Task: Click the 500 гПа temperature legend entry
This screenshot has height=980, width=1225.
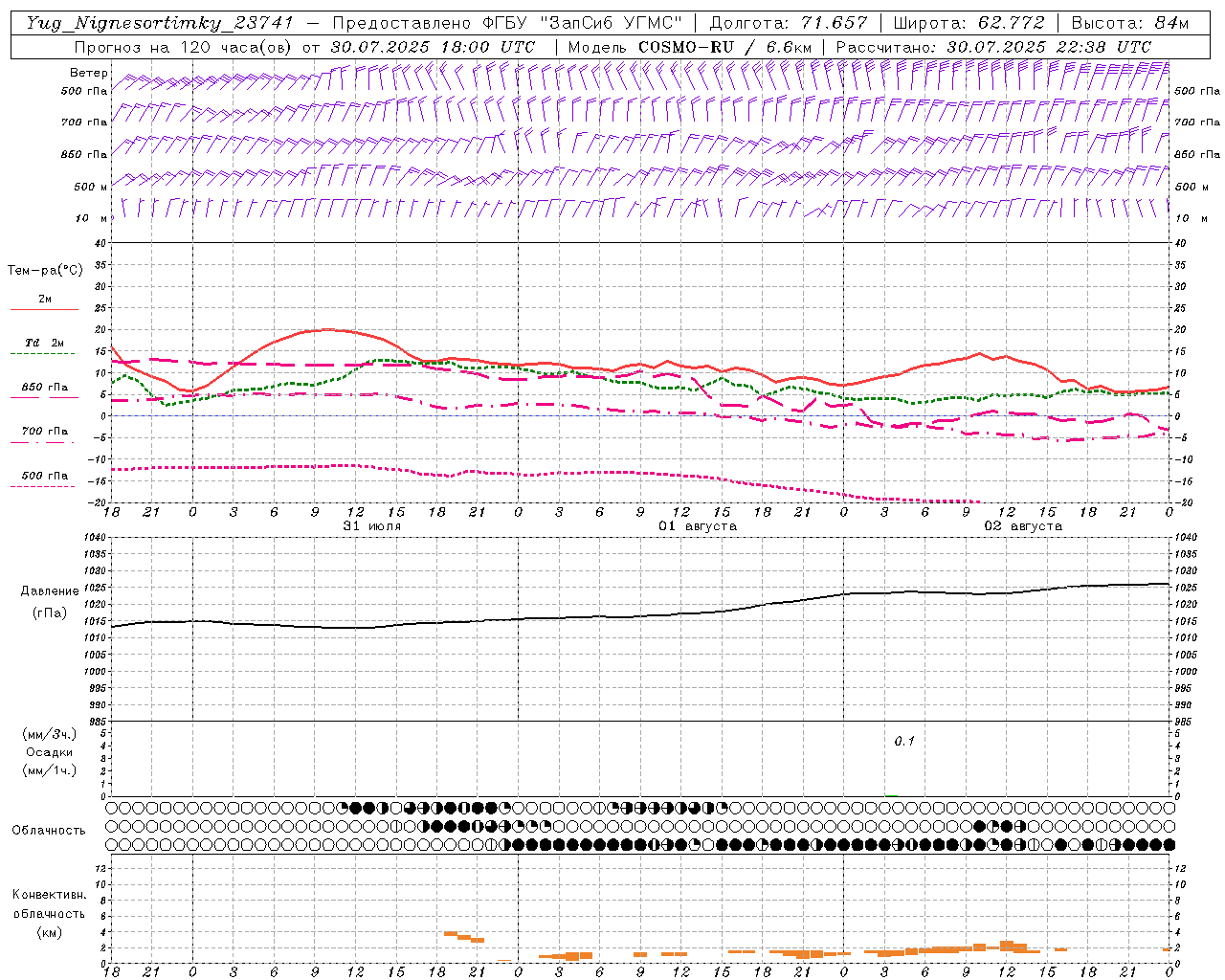Action: pos(45,476)
